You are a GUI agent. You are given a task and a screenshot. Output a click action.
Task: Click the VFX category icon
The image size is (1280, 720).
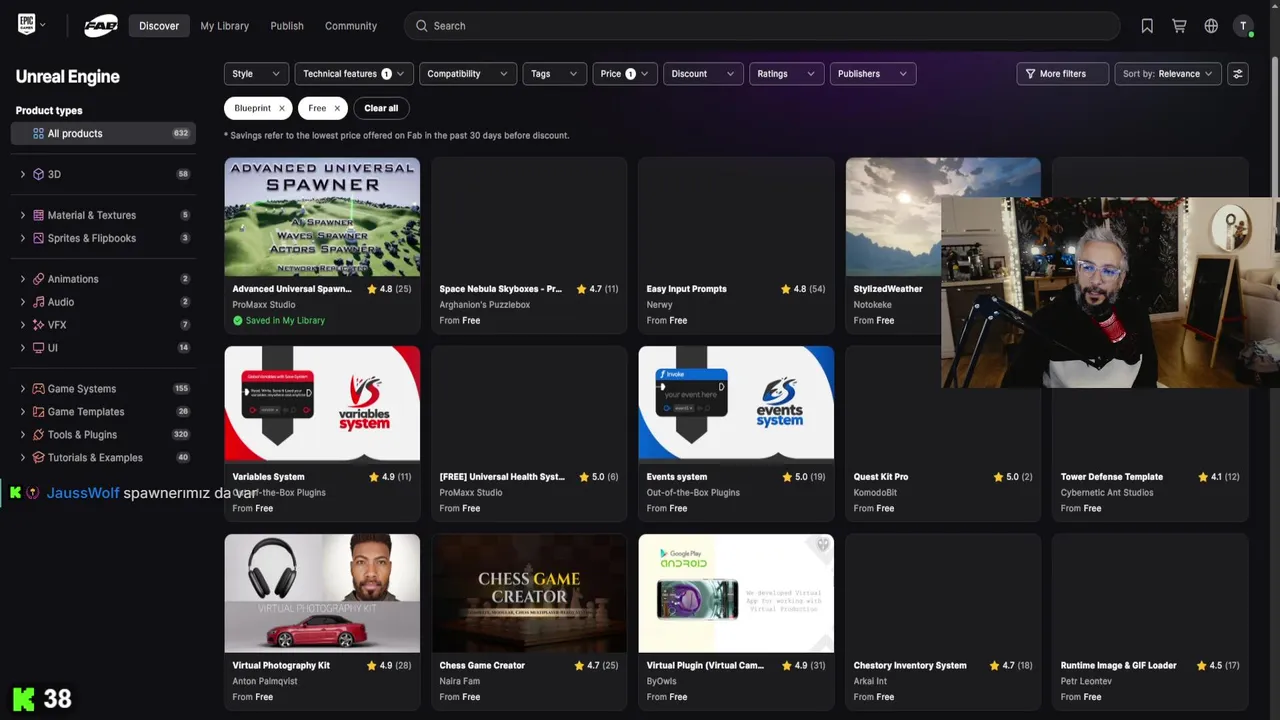pyautogui.click(x=38, y=325)
